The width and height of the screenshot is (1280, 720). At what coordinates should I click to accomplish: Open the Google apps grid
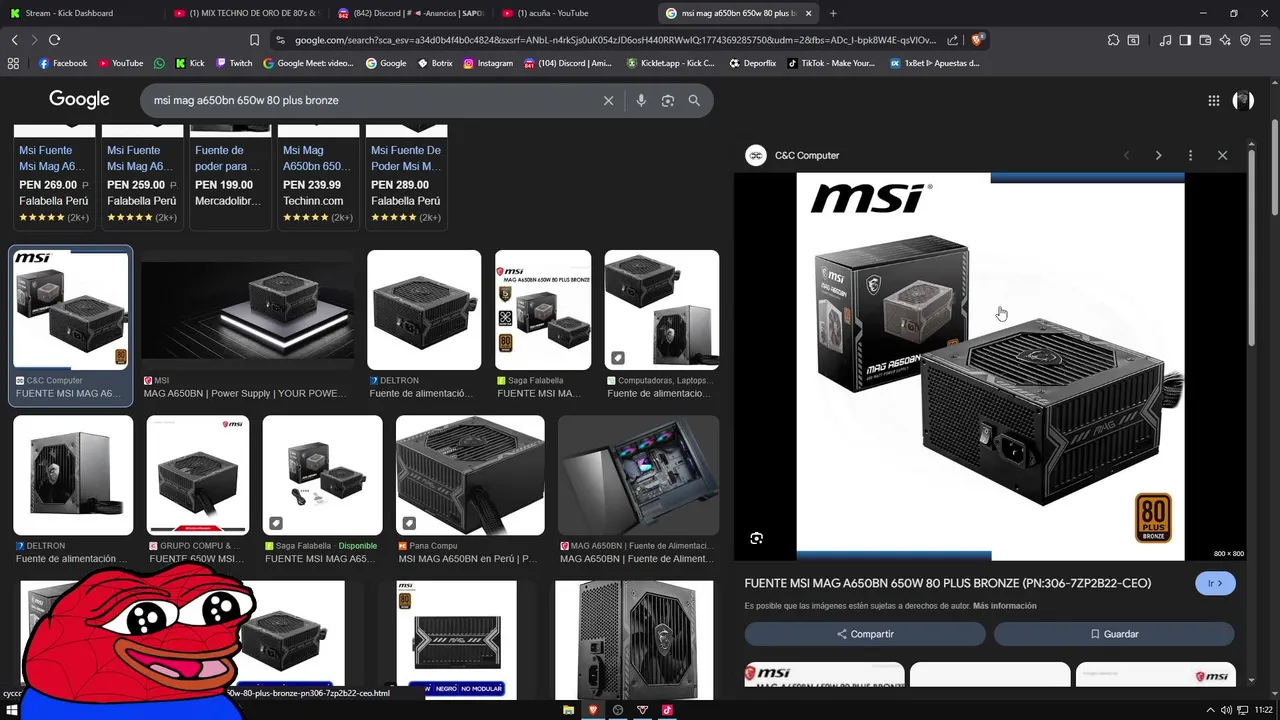[1213, 100]
